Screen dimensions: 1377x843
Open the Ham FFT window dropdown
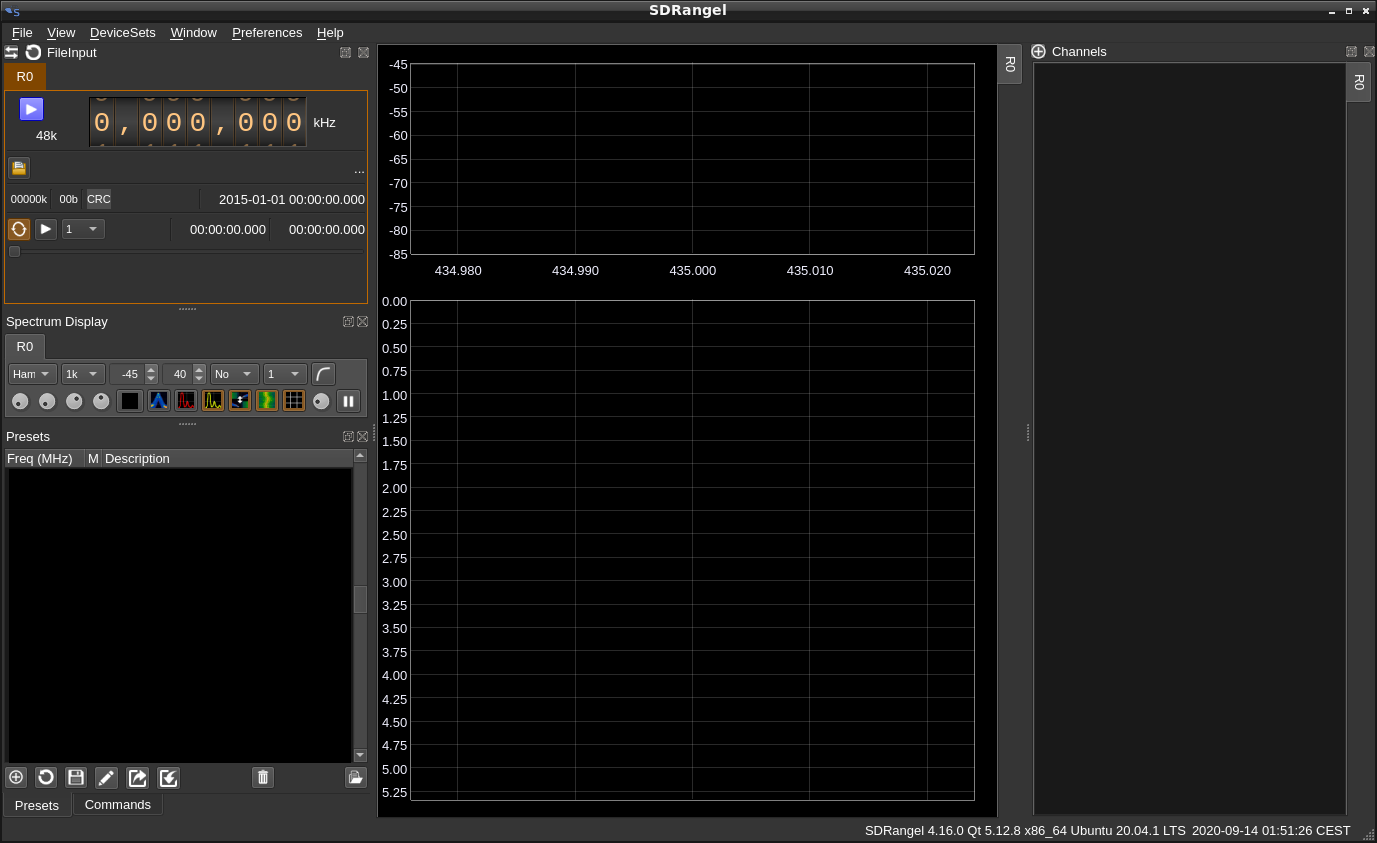pos(33,374)
